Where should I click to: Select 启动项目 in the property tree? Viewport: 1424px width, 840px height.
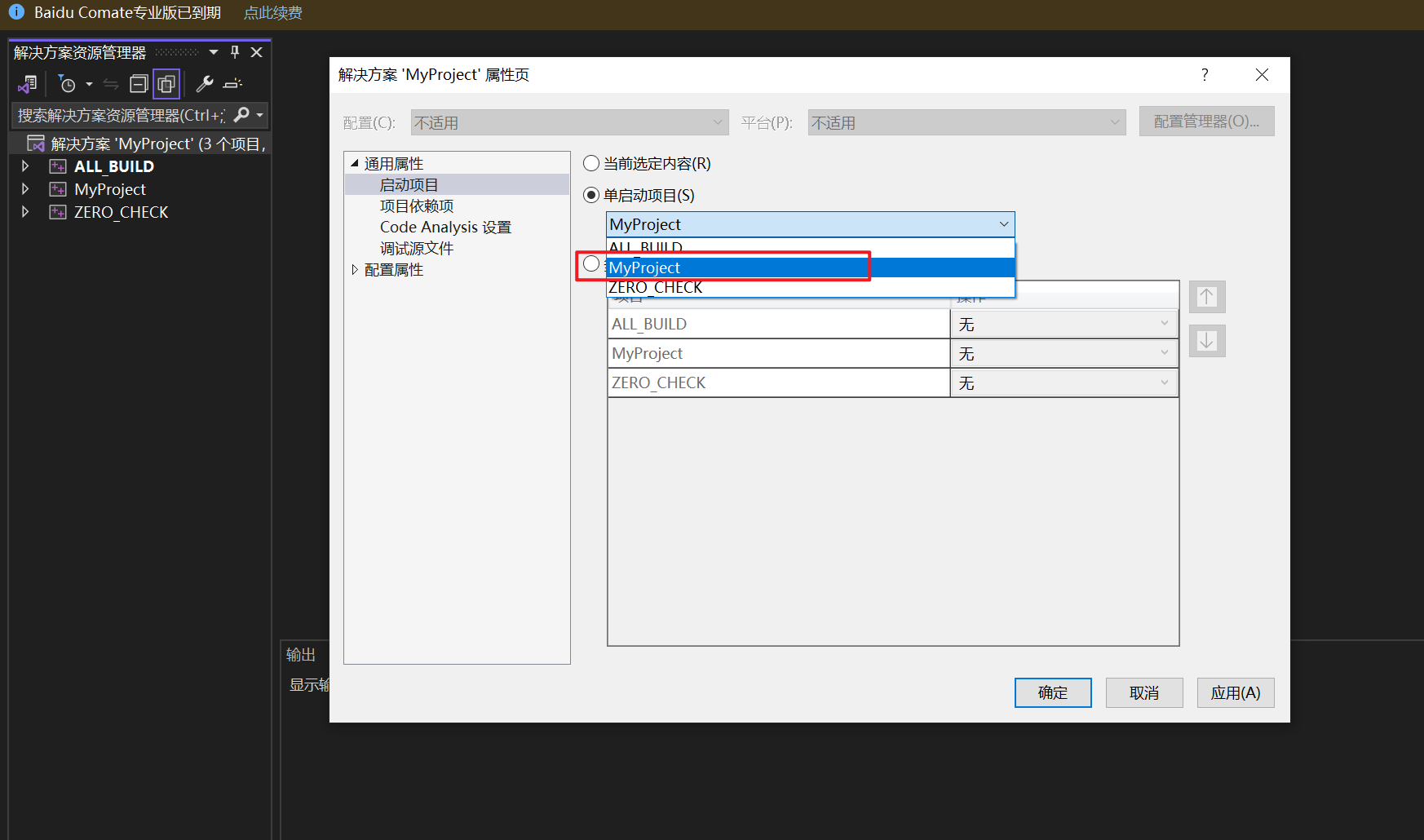pyautogui.click(x=409, y=185)
